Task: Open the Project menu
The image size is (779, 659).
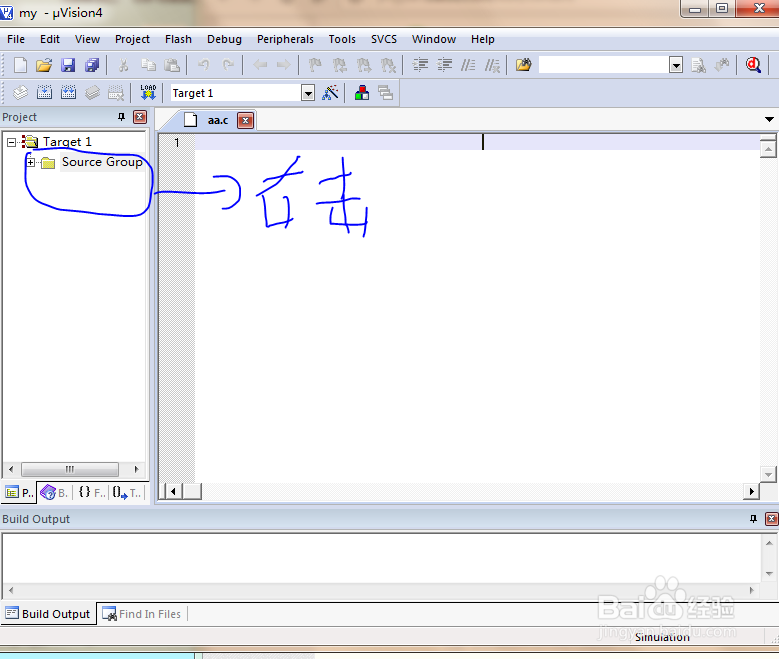Action: click(132, 39)
